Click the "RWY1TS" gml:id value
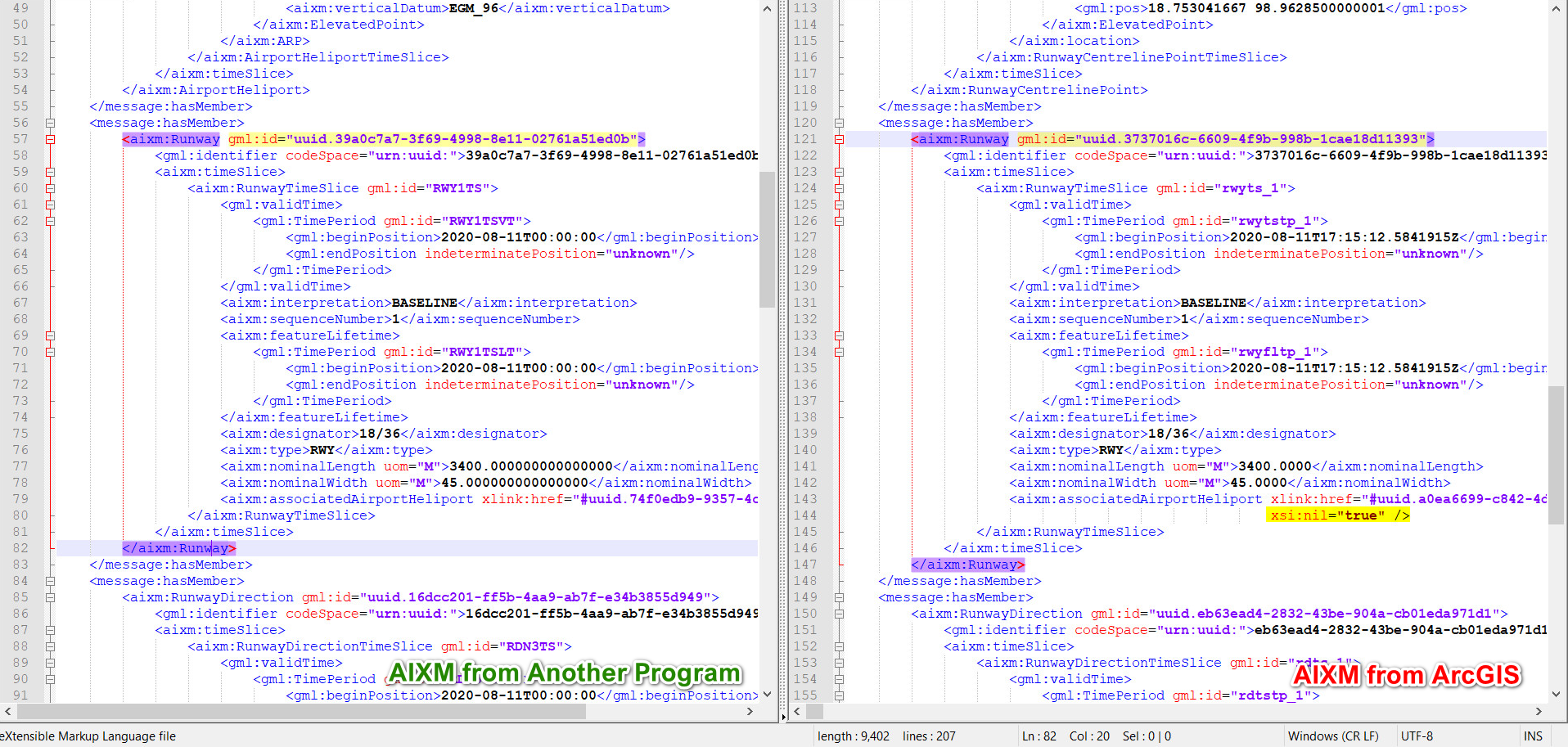The width and height of the screenshot is (1568, 747). pyautogui.click(x=462, y=188)
